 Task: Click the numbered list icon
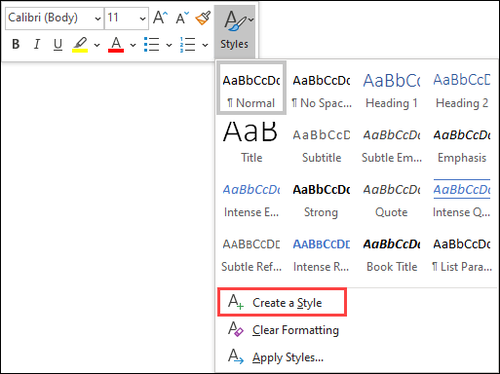point(187,44)
